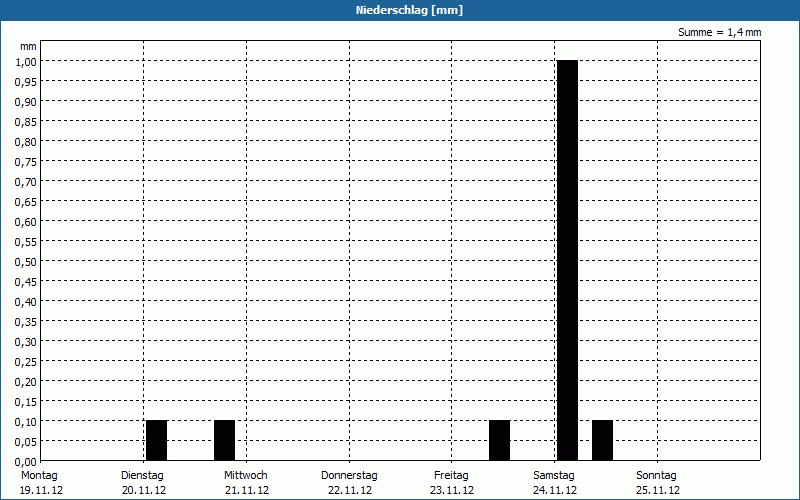Click the 0,45 value on y-axis

click(x=26, y=282)
